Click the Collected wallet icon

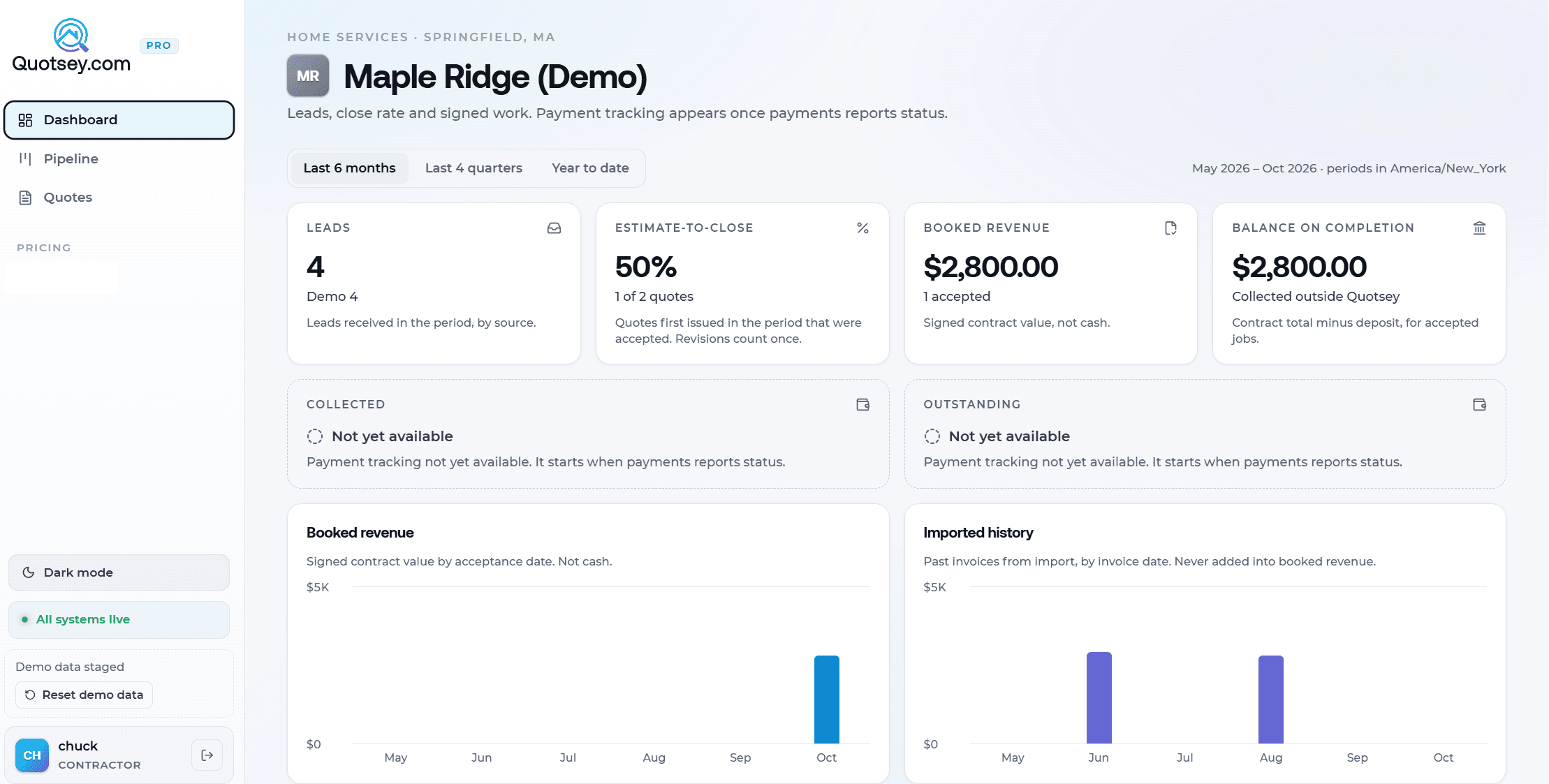(x=862, y=405)
